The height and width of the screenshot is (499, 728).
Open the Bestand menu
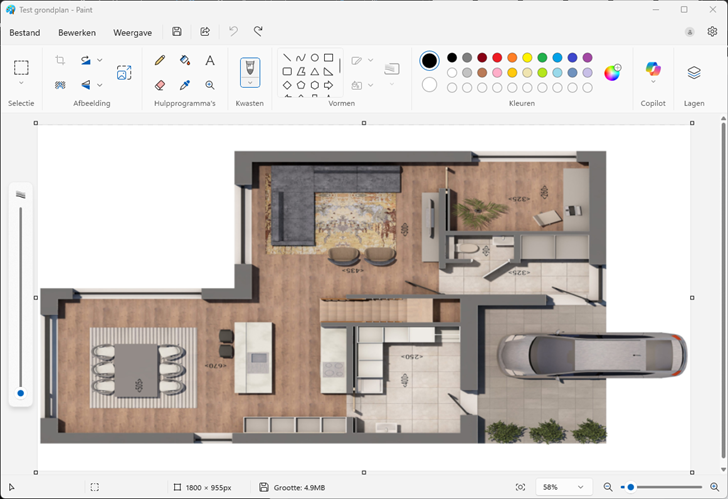(x=25, y=32)
